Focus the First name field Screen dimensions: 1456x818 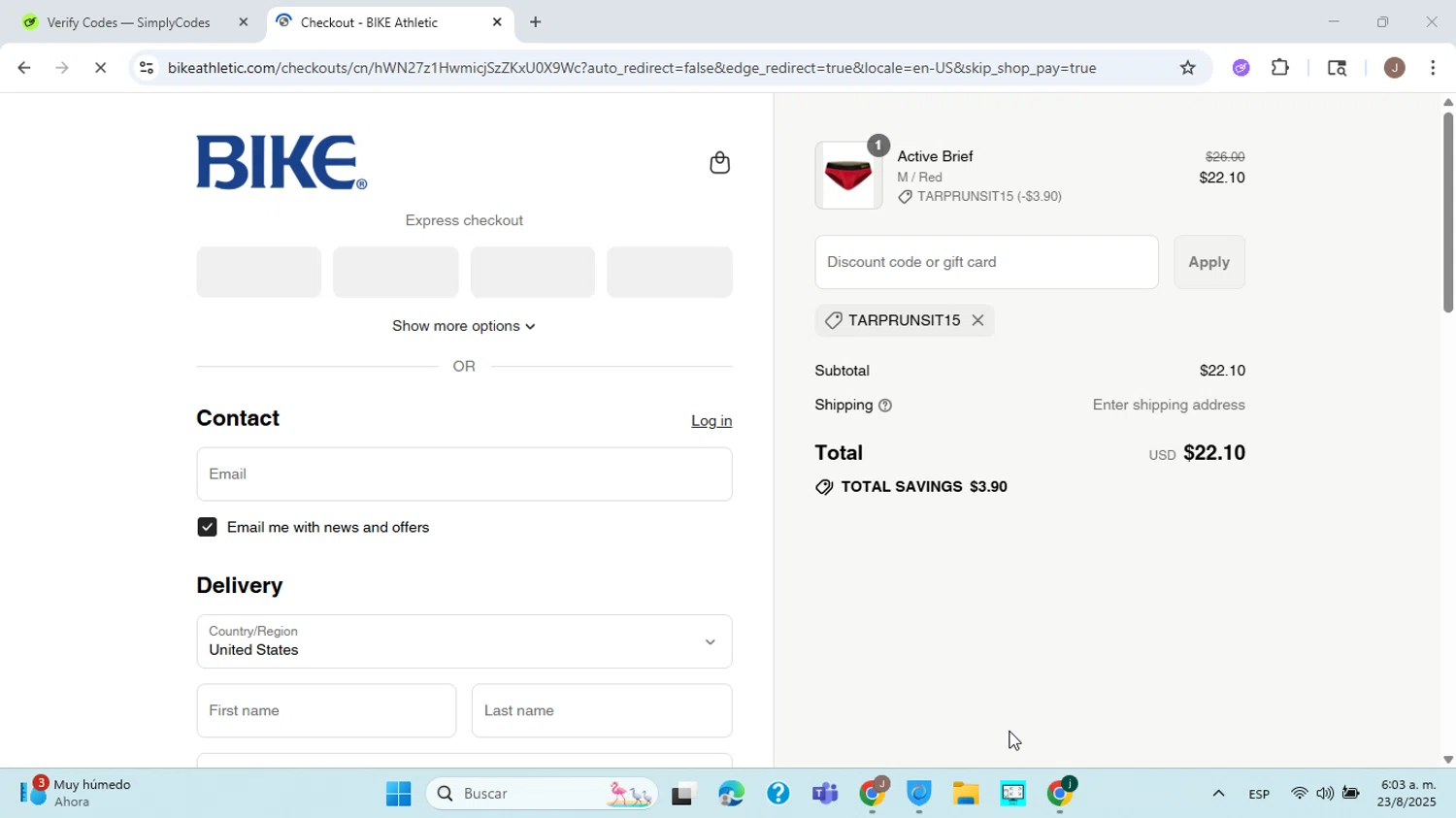point(326,711)
